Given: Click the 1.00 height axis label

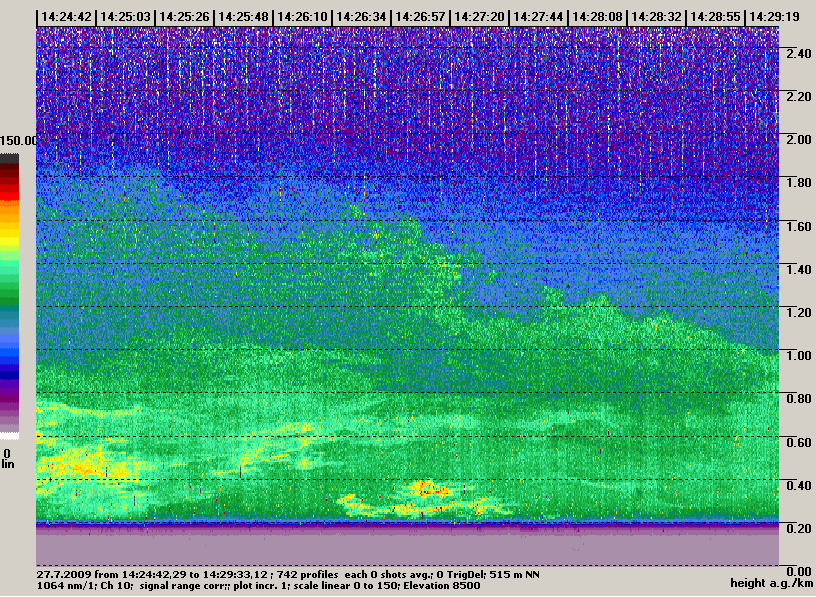Looking at the screenshot, I should (x=799, y=356).
